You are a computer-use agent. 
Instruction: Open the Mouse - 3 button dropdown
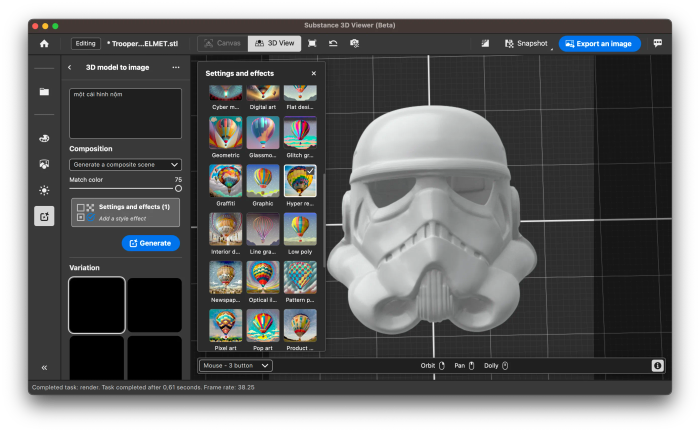236,366
